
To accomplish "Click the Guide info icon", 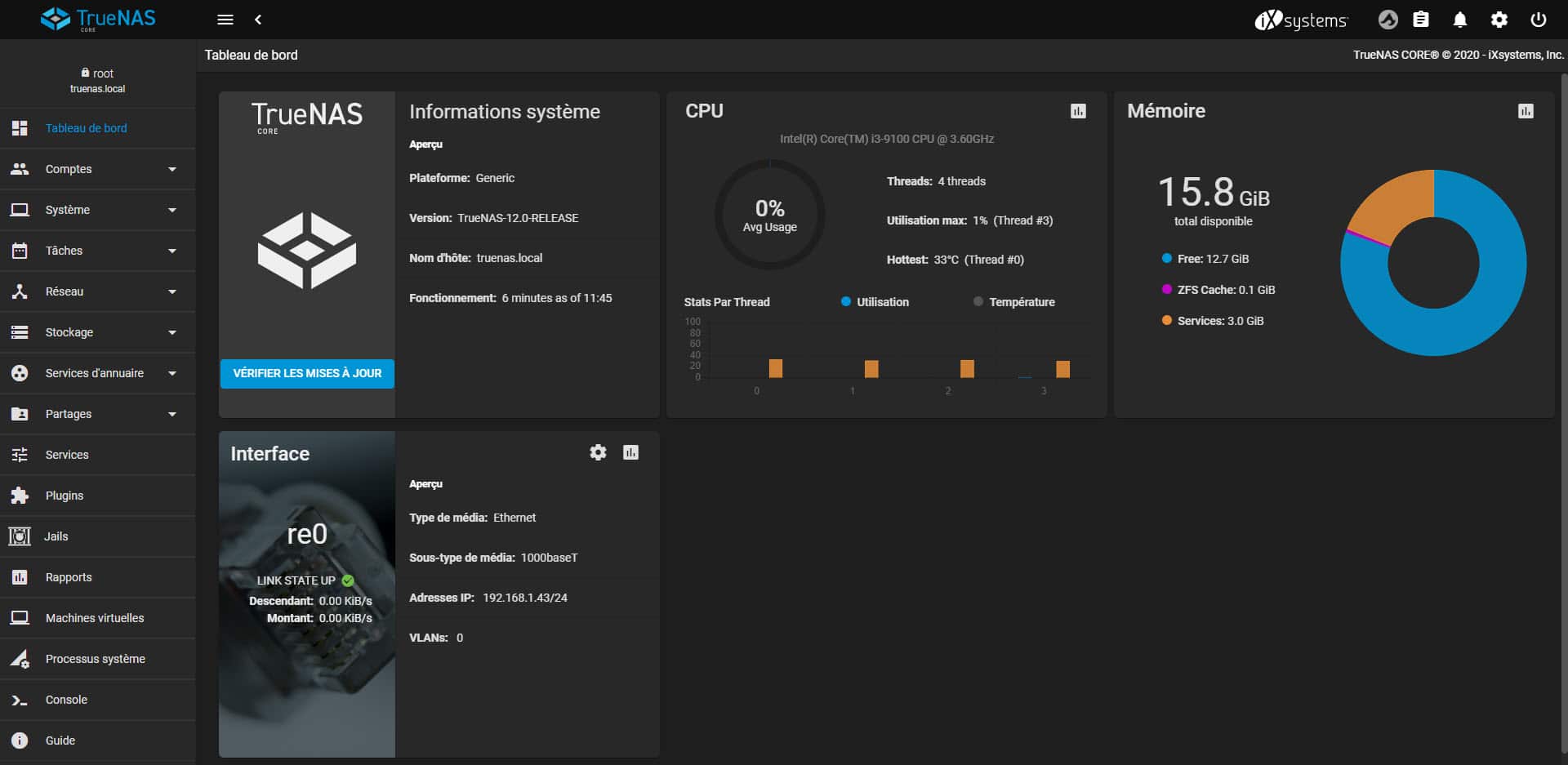I will pos(20,741).
